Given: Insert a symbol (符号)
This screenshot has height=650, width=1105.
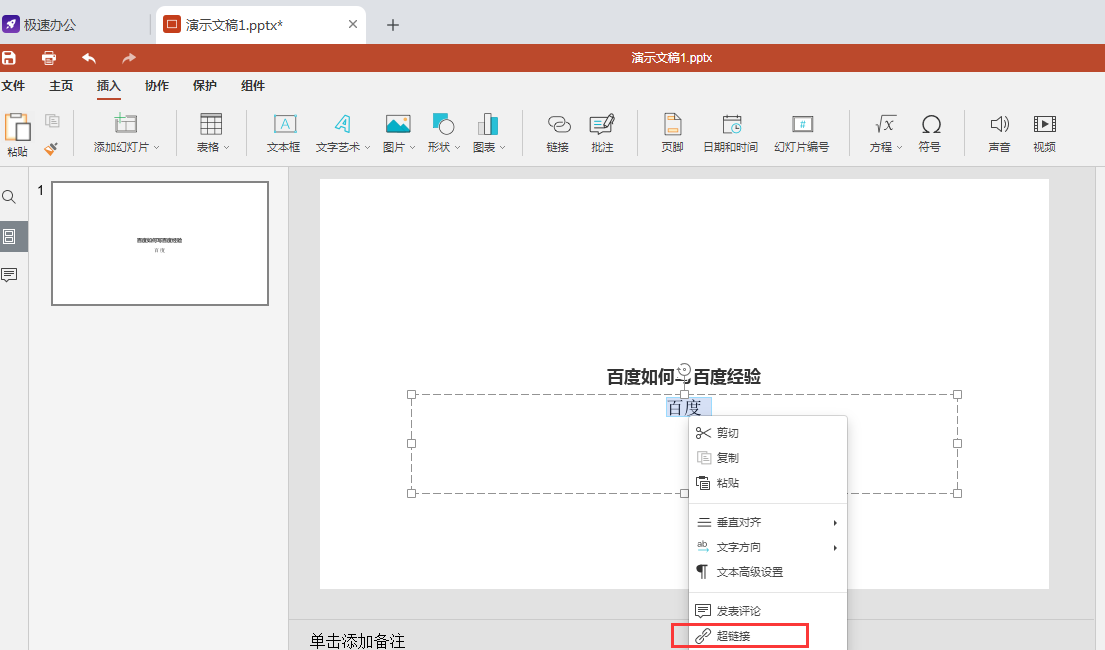Looking at the screenshot, I should tap(930, 133).
